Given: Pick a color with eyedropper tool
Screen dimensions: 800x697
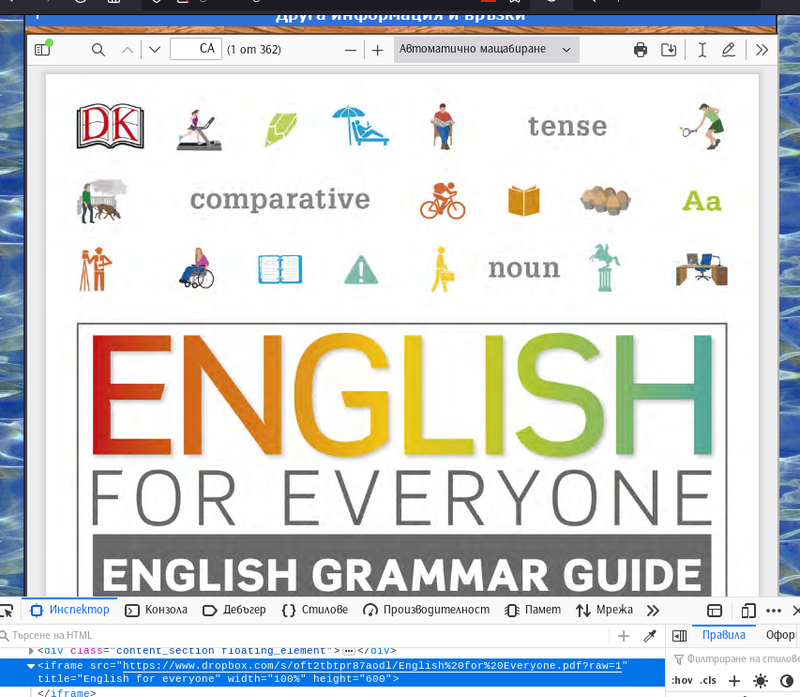Looking at the screenshot, I should pos(649,636).
